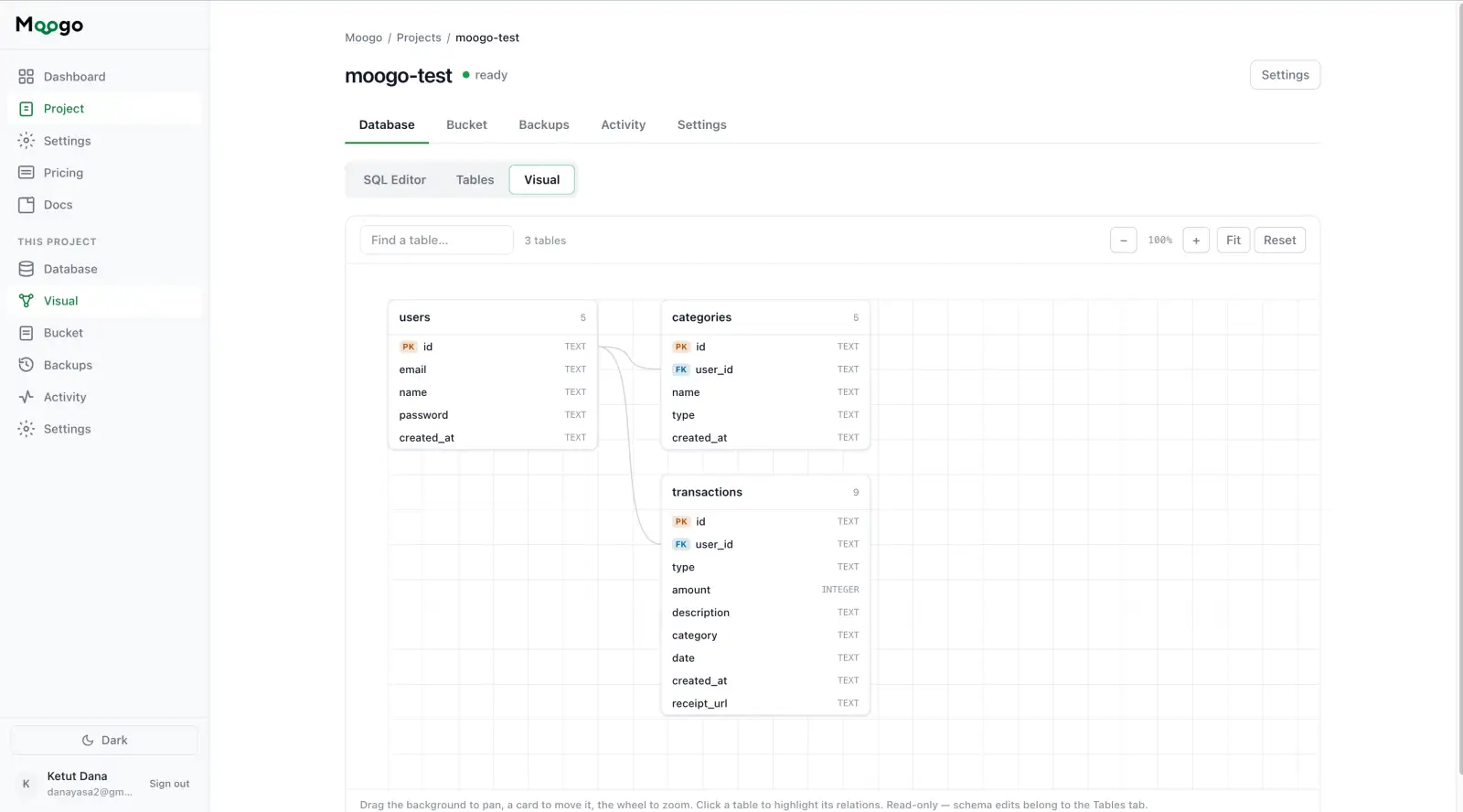
Task: Open the Settings tab next to Activity
Action: (702, 125)
